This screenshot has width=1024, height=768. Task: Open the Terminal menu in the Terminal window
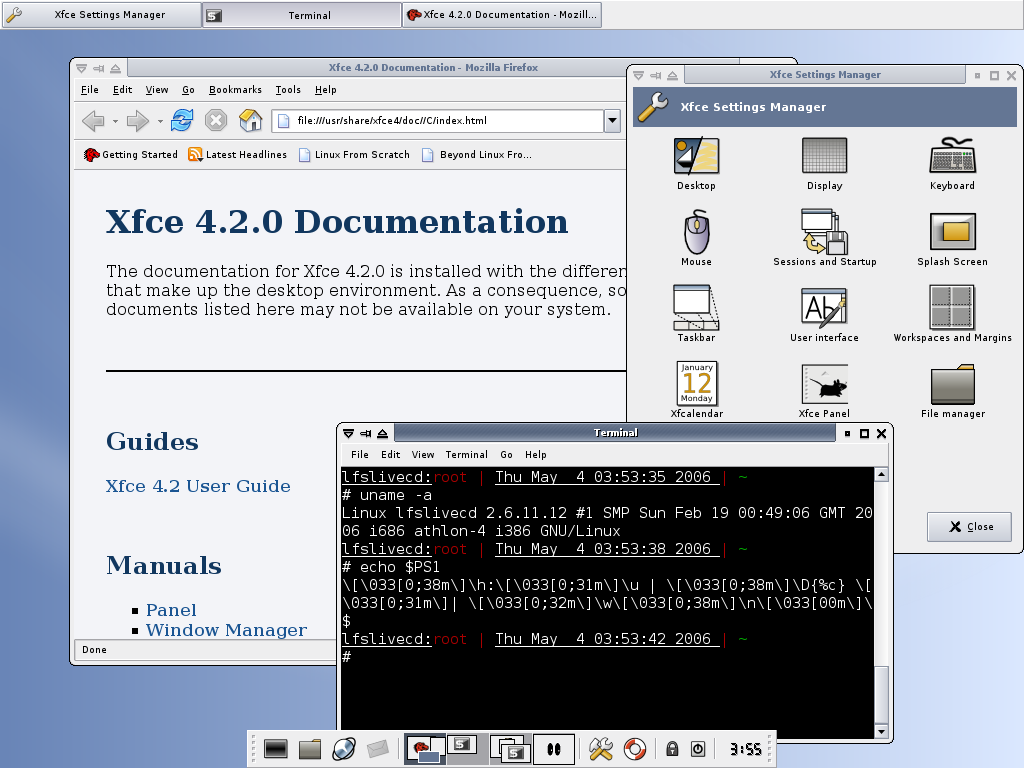coord(466,455)
